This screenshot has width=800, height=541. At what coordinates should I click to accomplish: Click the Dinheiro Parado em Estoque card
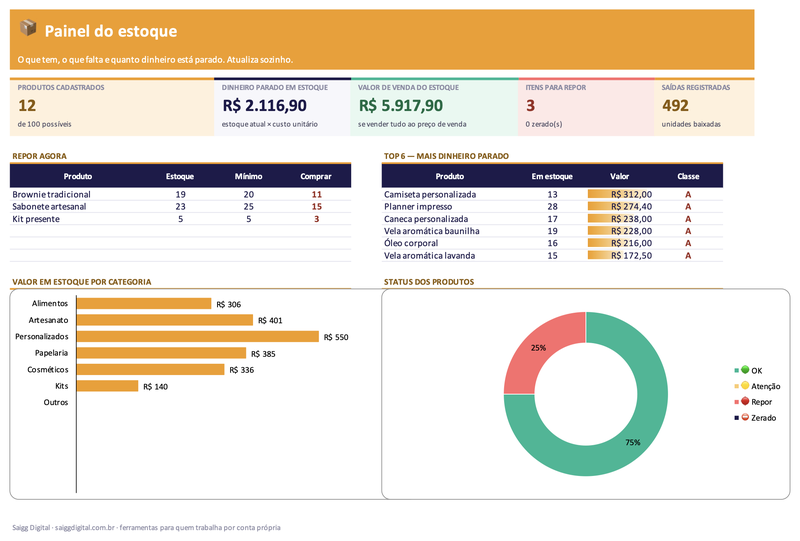282,107
